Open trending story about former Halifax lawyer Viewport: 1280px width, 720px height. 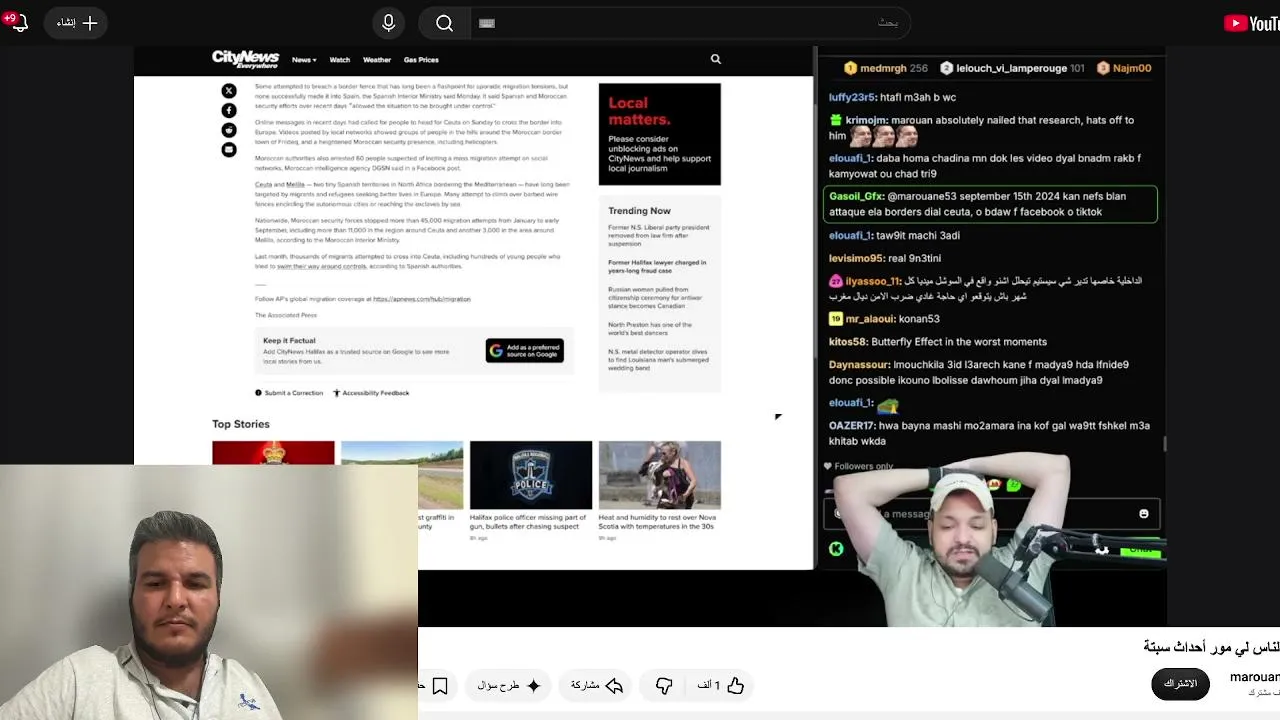657,267
